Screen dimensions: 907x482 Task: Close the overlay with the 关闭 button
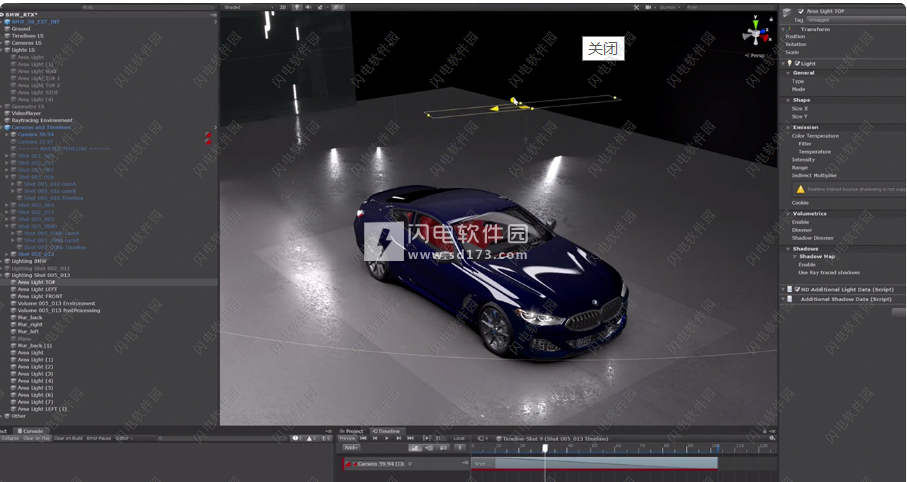point(603,49)
